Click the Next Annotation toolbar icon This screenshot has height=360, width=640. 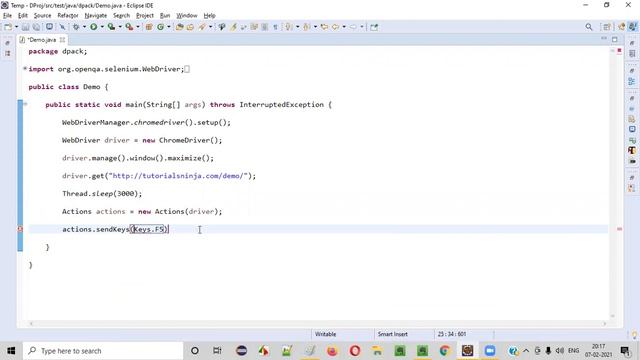[289, 27]
